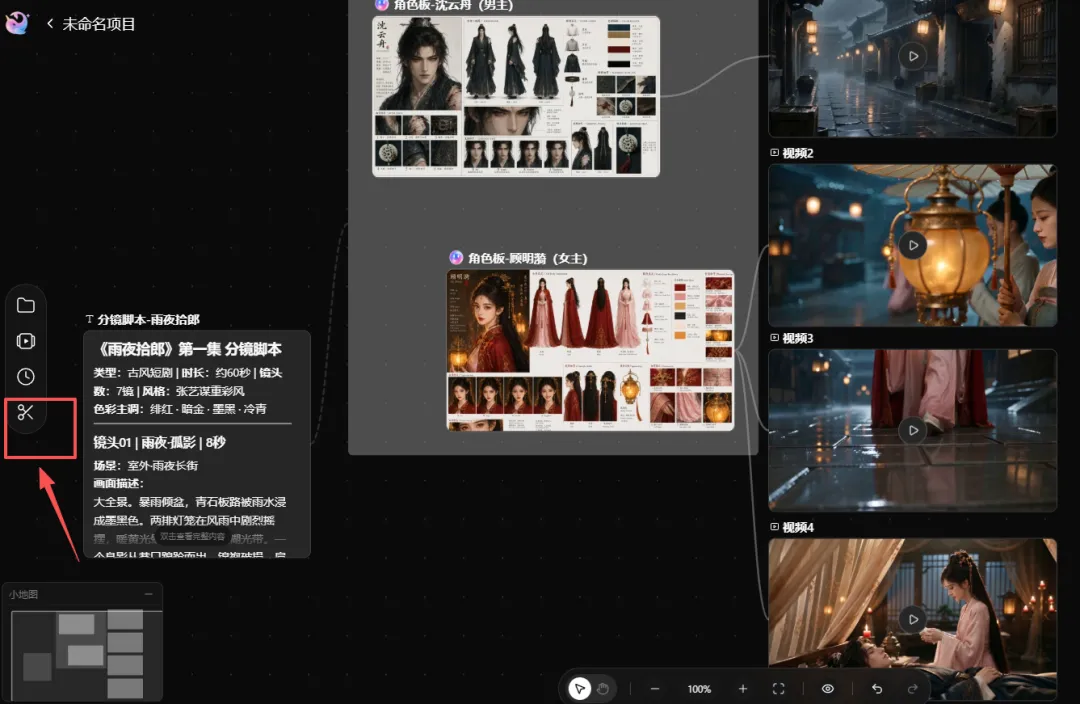Open the scissors editing tool in sidebar
Image resolution: width=1080 pixels, height=704 pixels.
coord(25,412)
